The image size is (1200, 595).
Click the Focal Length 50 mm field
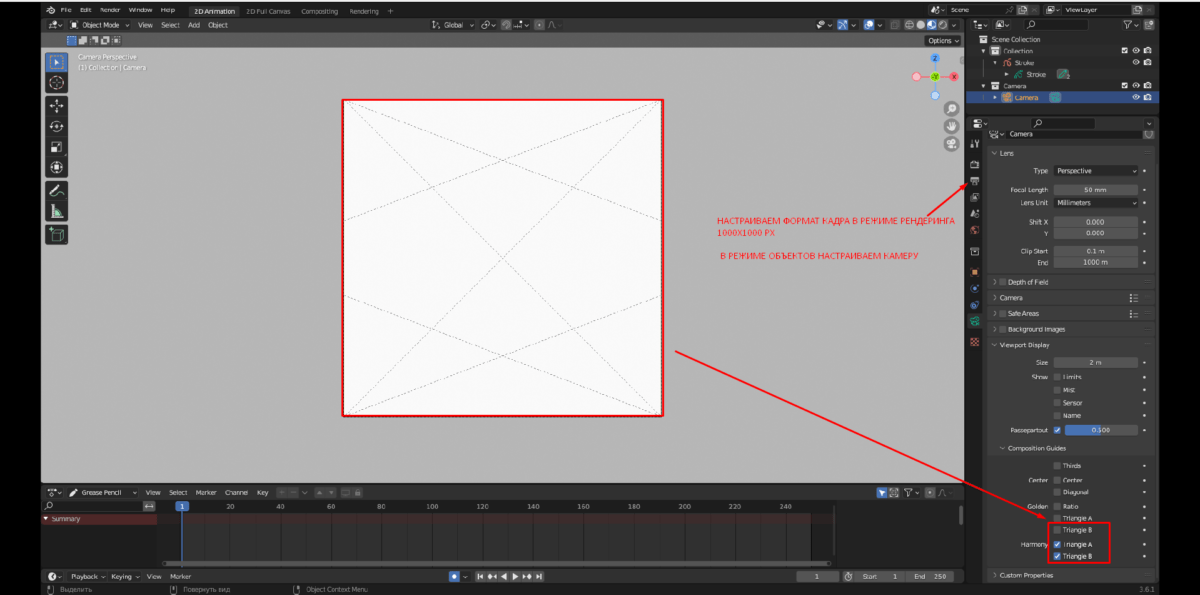(x=1096, y=189)
